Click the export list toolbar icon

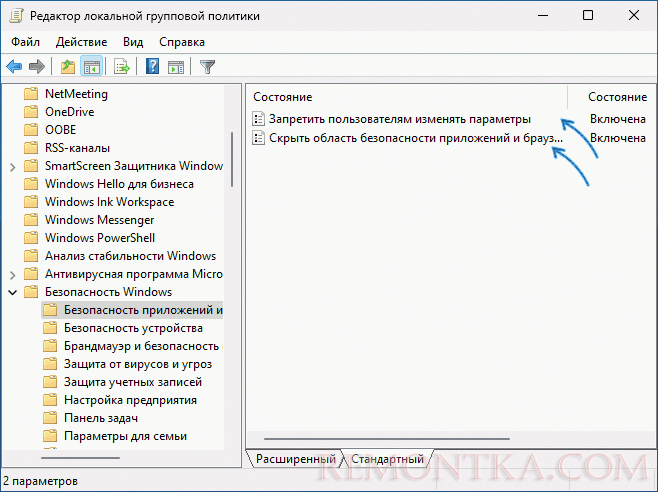point(122,66)
